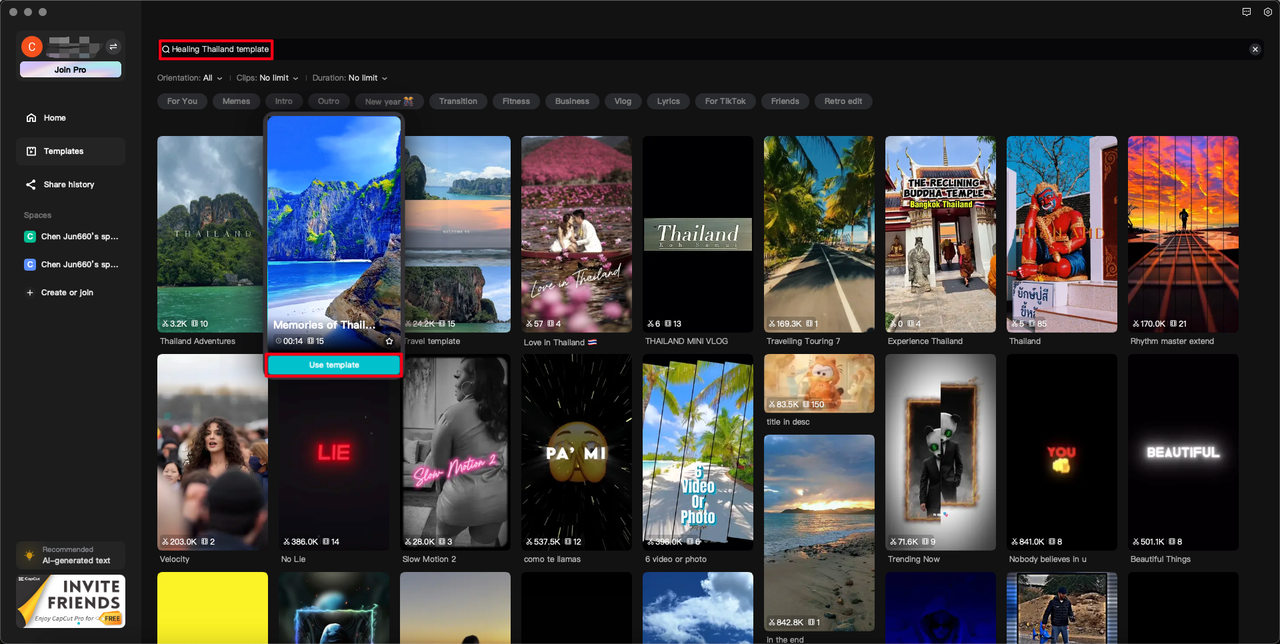Select the Friends category tab
This screenshot has width=1280, height=644.
785,101
